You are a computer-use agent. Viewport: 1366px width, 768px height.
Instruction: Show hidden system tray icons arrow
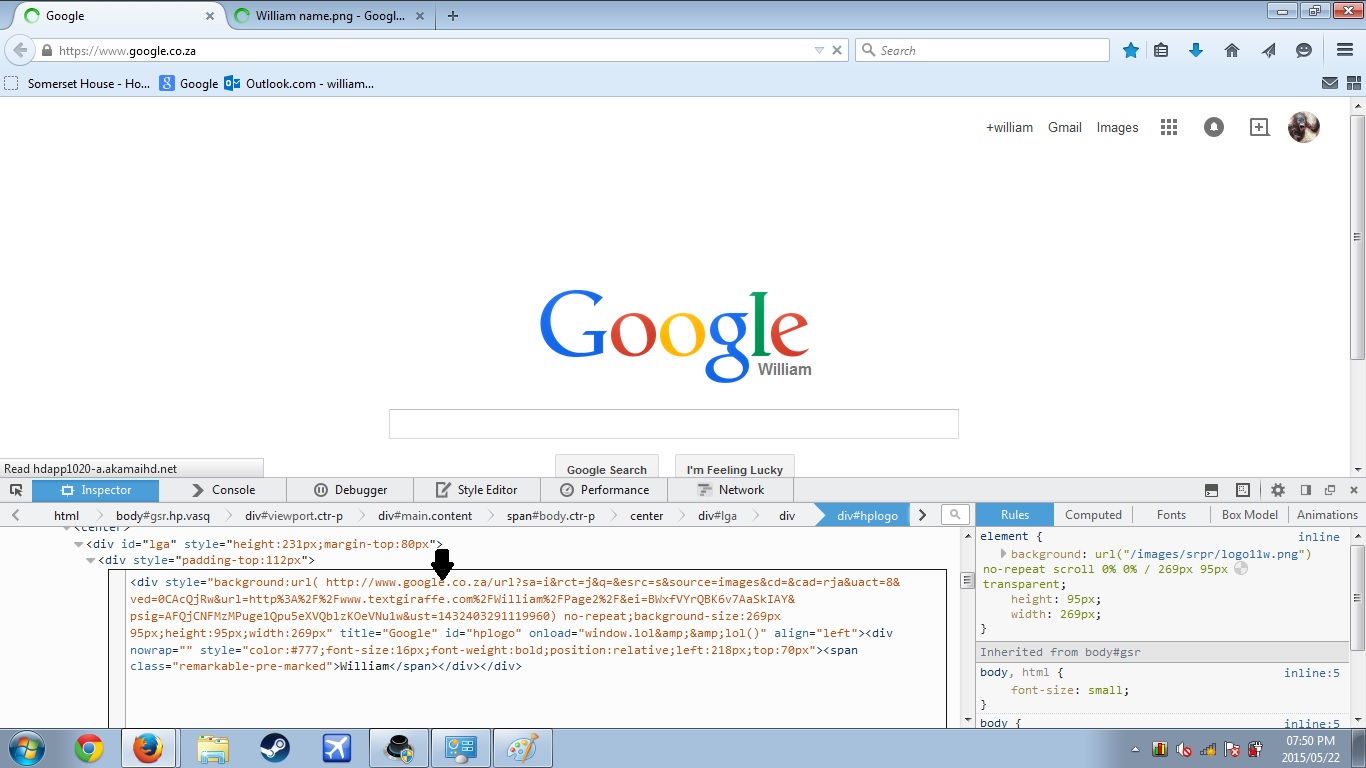point(1135,748)
